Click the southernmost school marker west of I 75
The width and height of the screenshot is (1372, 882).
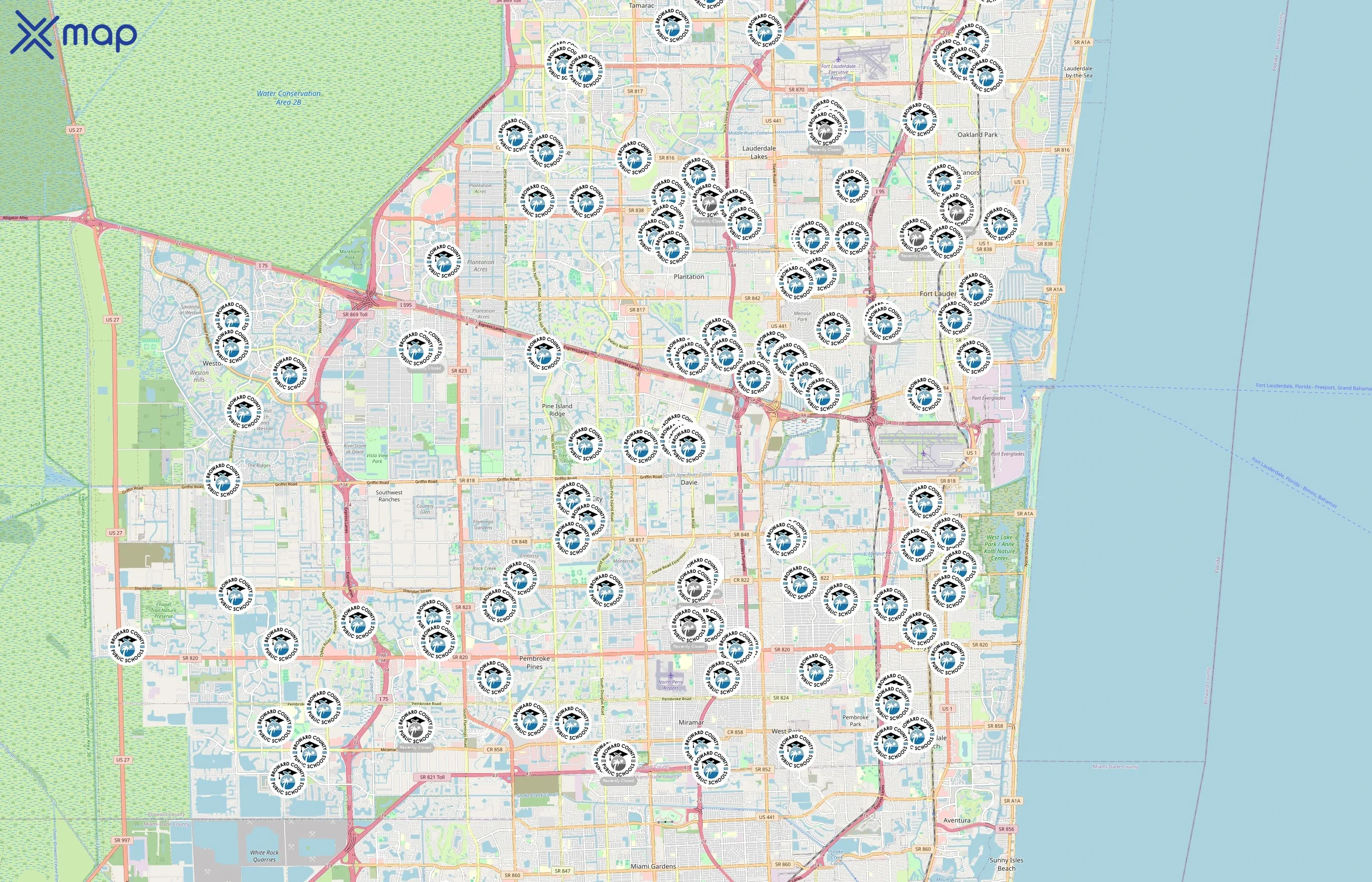pyautogui.click(x=288, y=778)
